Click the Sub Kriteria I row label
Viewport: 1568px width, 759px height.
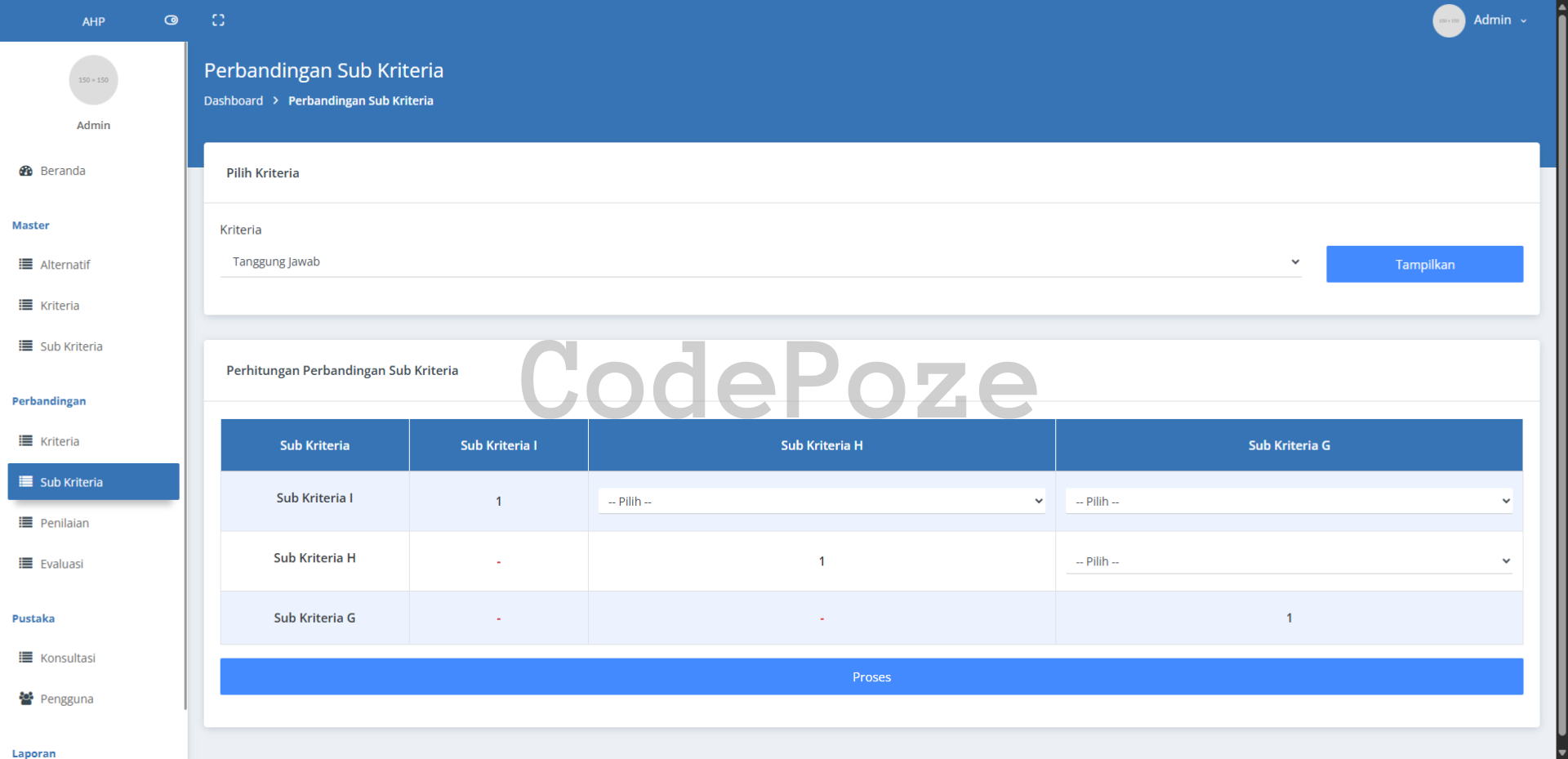[x=314, y=498]
